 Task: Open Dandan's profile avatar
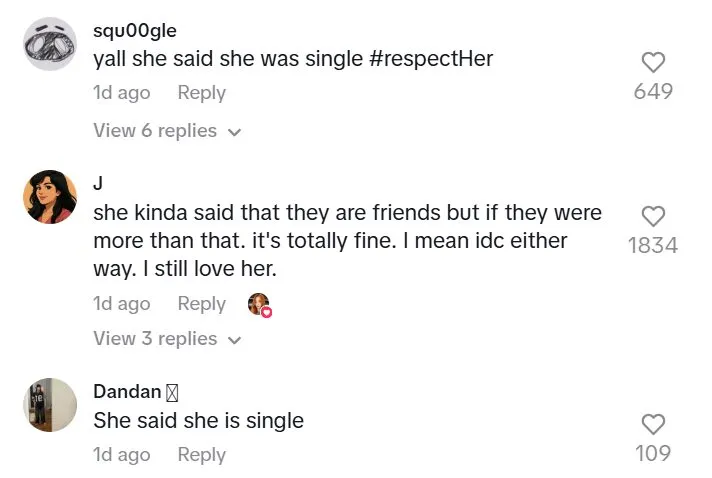point(50,404)
